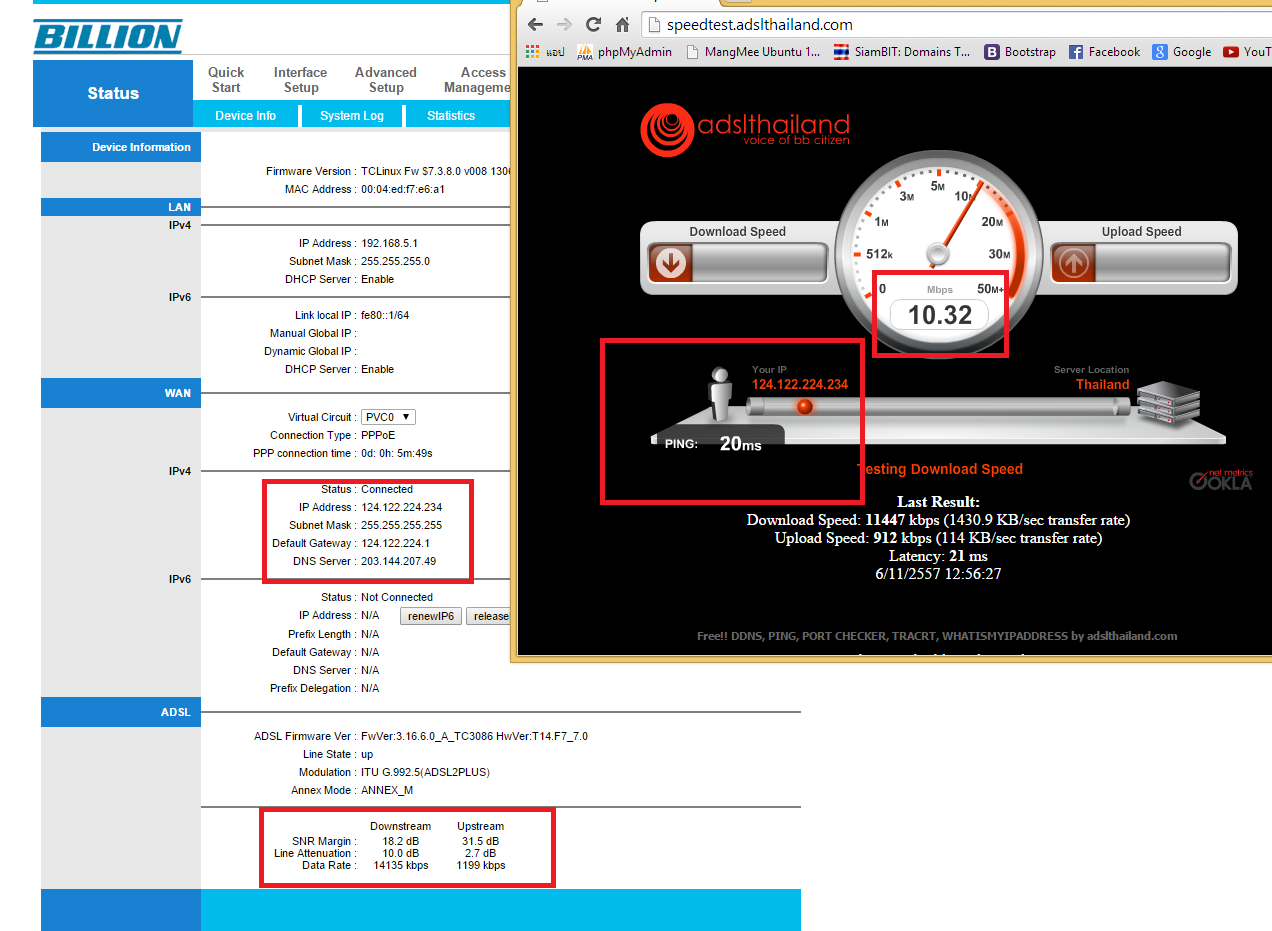Image resolution: width=1272 pixels, height=931 pixels.
Task: Switch to the System Log tab
Action: point(352,116)
